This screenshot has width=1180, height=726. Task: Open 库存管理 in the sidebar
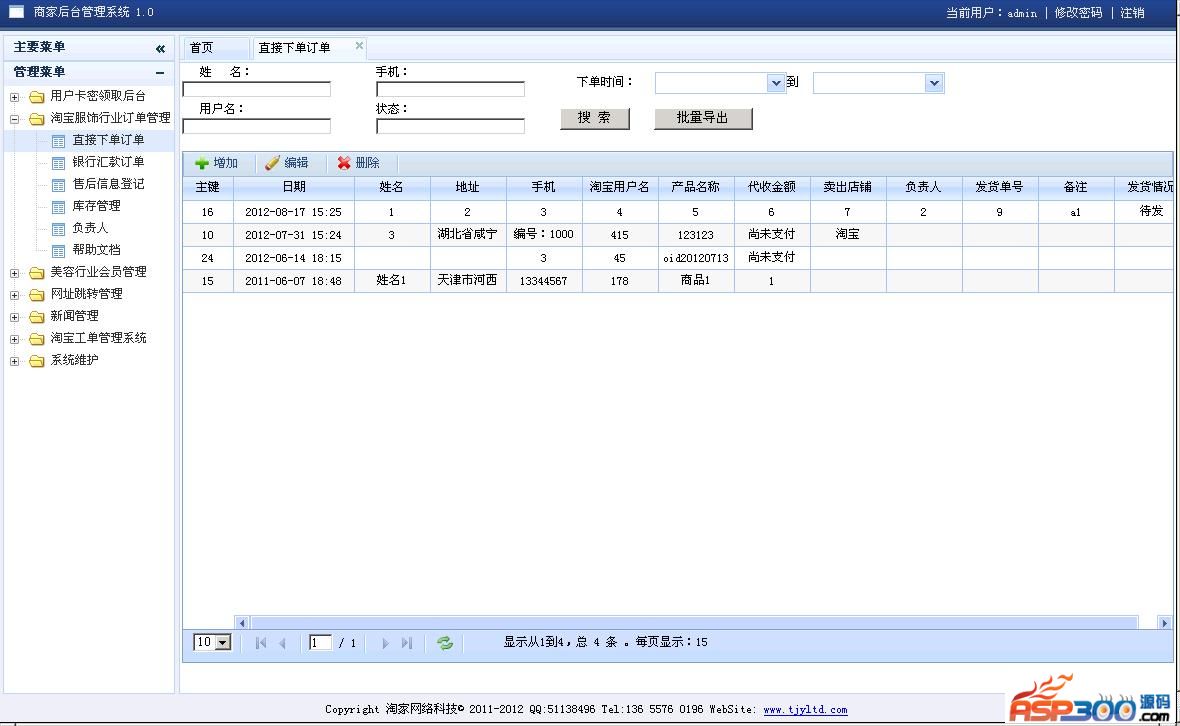click(x=96, y=205)
